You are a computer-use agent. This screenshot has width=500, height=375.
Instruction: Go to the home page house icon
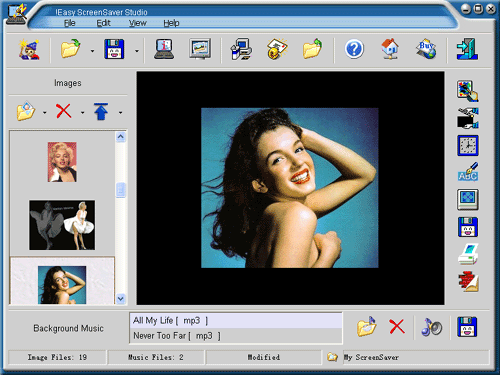[390, 49]
